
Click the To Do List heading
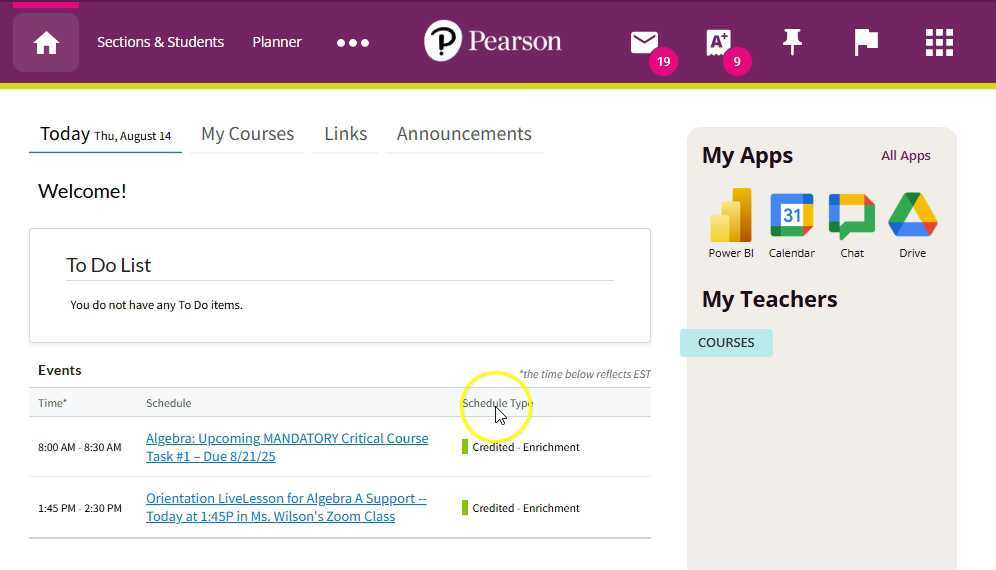109,265
